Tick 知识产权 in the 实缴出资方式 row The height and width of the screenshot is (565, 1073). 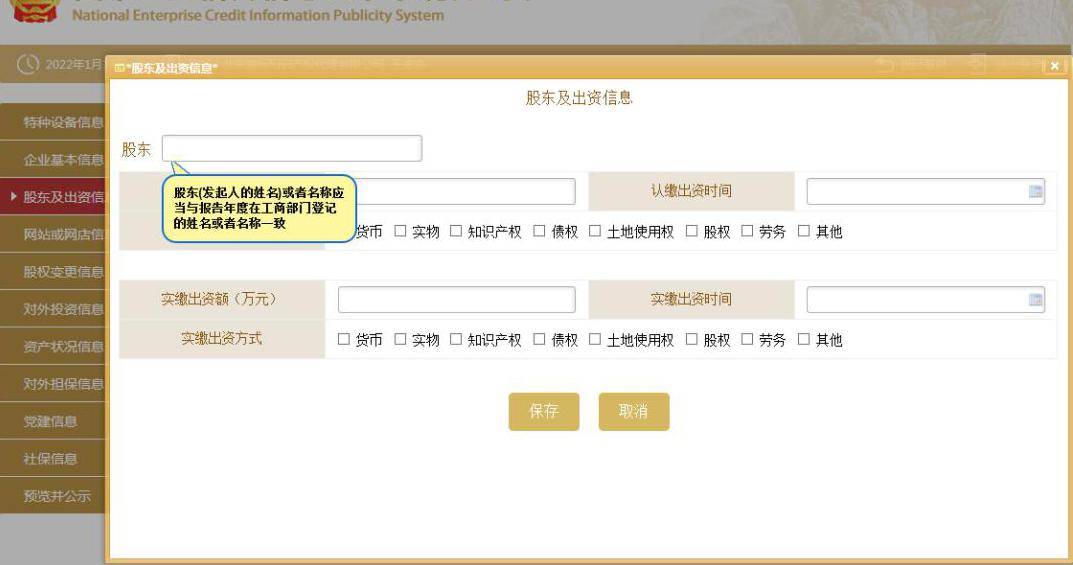pos(456,339)
